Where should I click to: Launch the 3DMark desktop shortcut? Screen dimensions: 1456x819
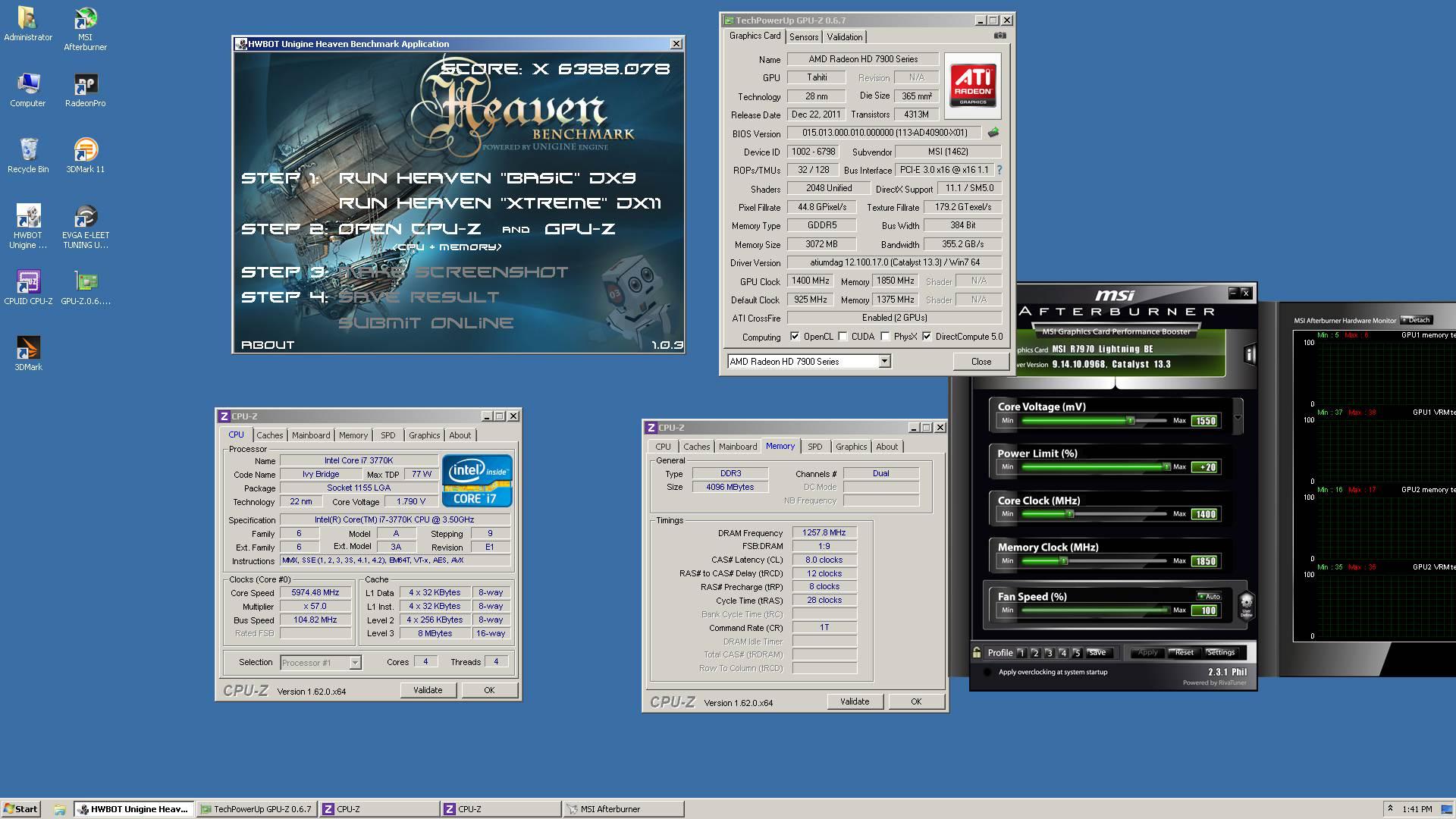point(28,353)
